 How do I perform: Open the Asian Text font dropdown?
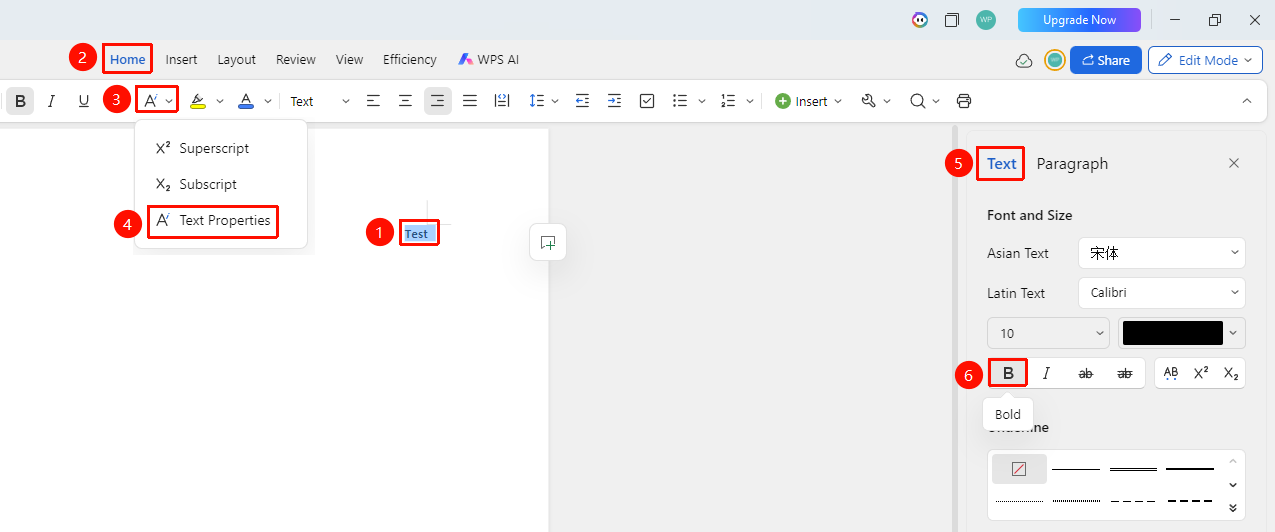1162,253
